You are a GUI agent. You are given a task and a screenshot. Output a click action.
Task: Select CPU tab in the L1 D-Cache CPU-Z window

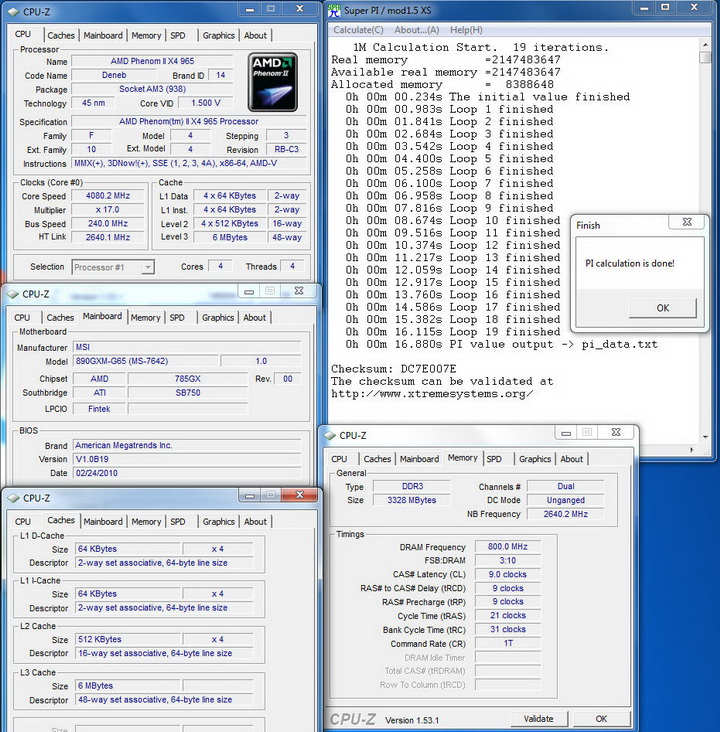(x=22, y=521)
